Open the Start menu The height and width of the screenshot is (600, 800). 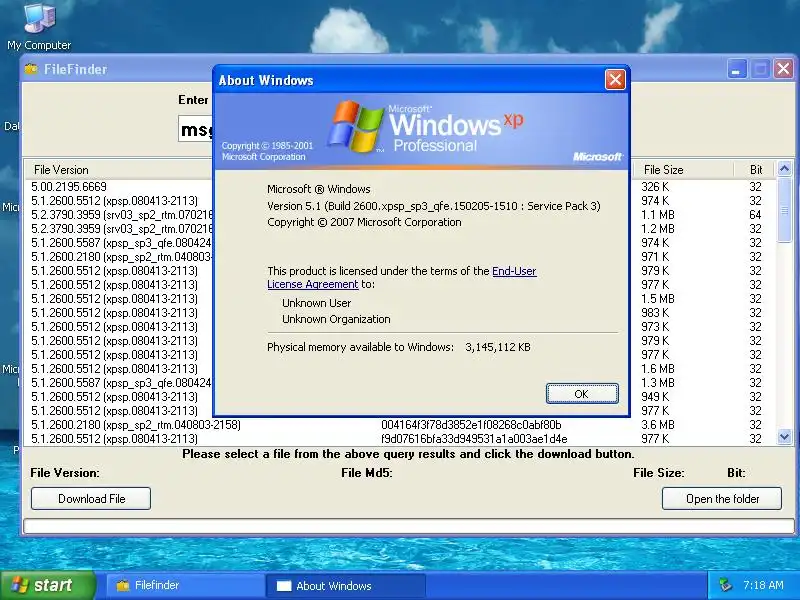click(x=47, y=585)
